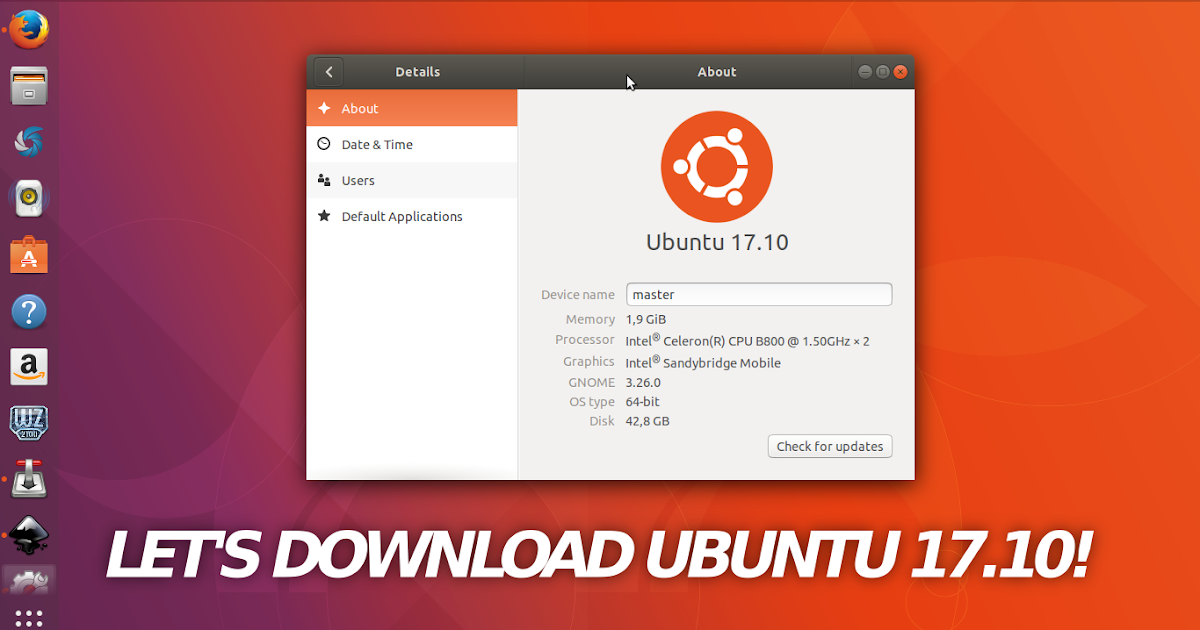Image resolution: width=1200 pixels, height=630 pixels.
Task: Click the Device name input field
Action: pos(758,294)
